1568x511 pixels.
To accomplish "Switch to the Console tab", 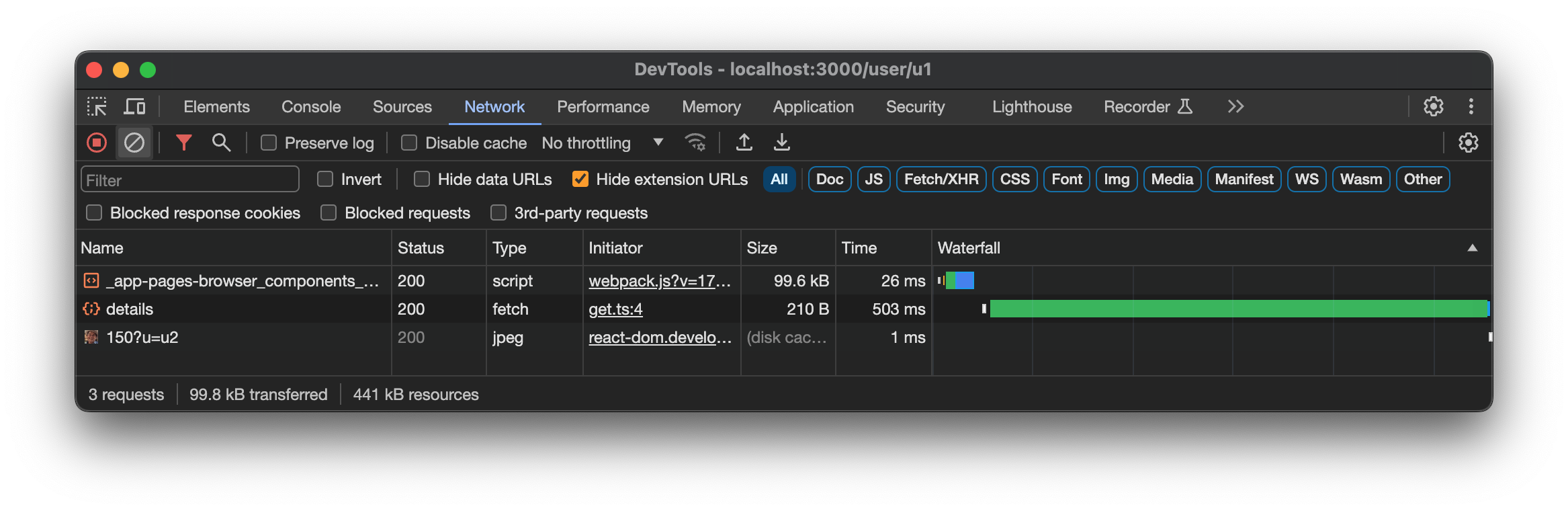I will tap(311, 107).
